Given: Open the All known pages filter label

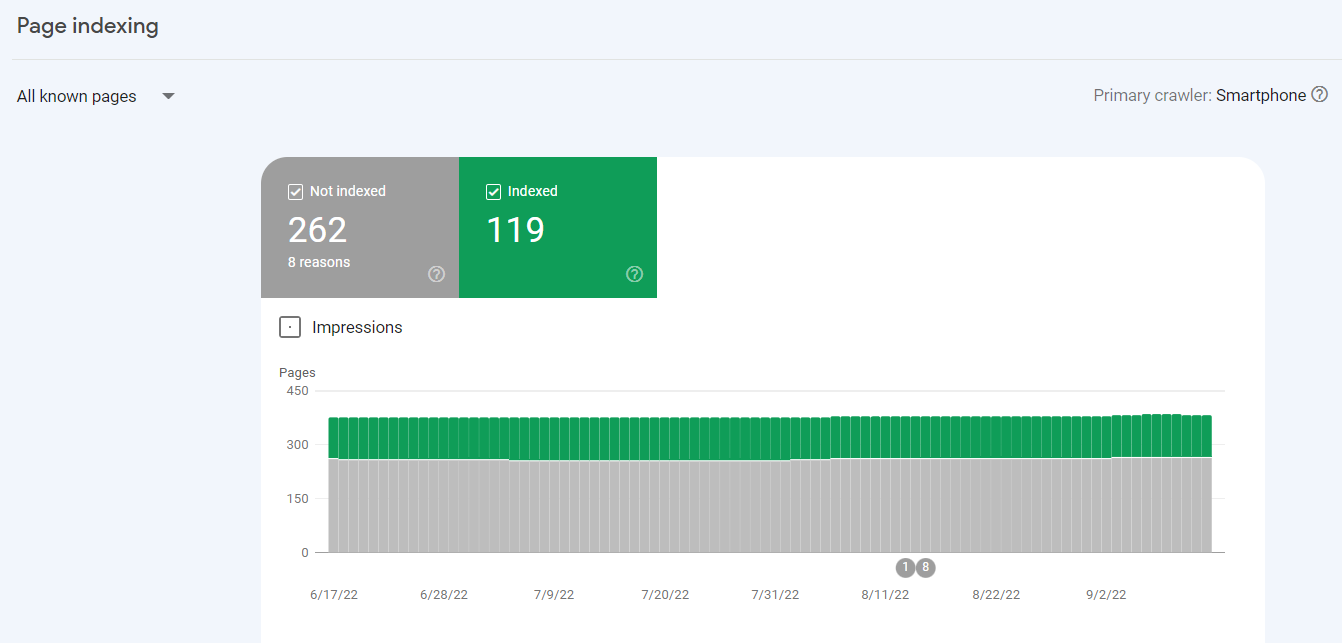Looking at the screenshot, I should 77,97.
